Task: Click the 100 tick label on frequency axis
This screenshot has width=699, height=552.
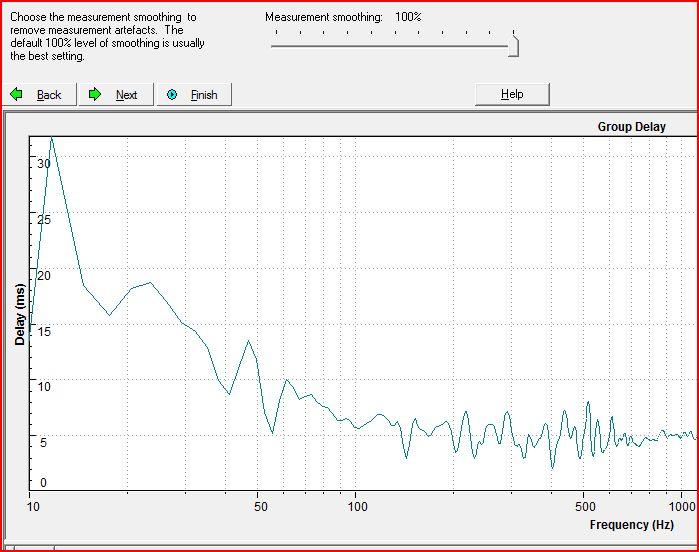Action: [x=358, y=507]
